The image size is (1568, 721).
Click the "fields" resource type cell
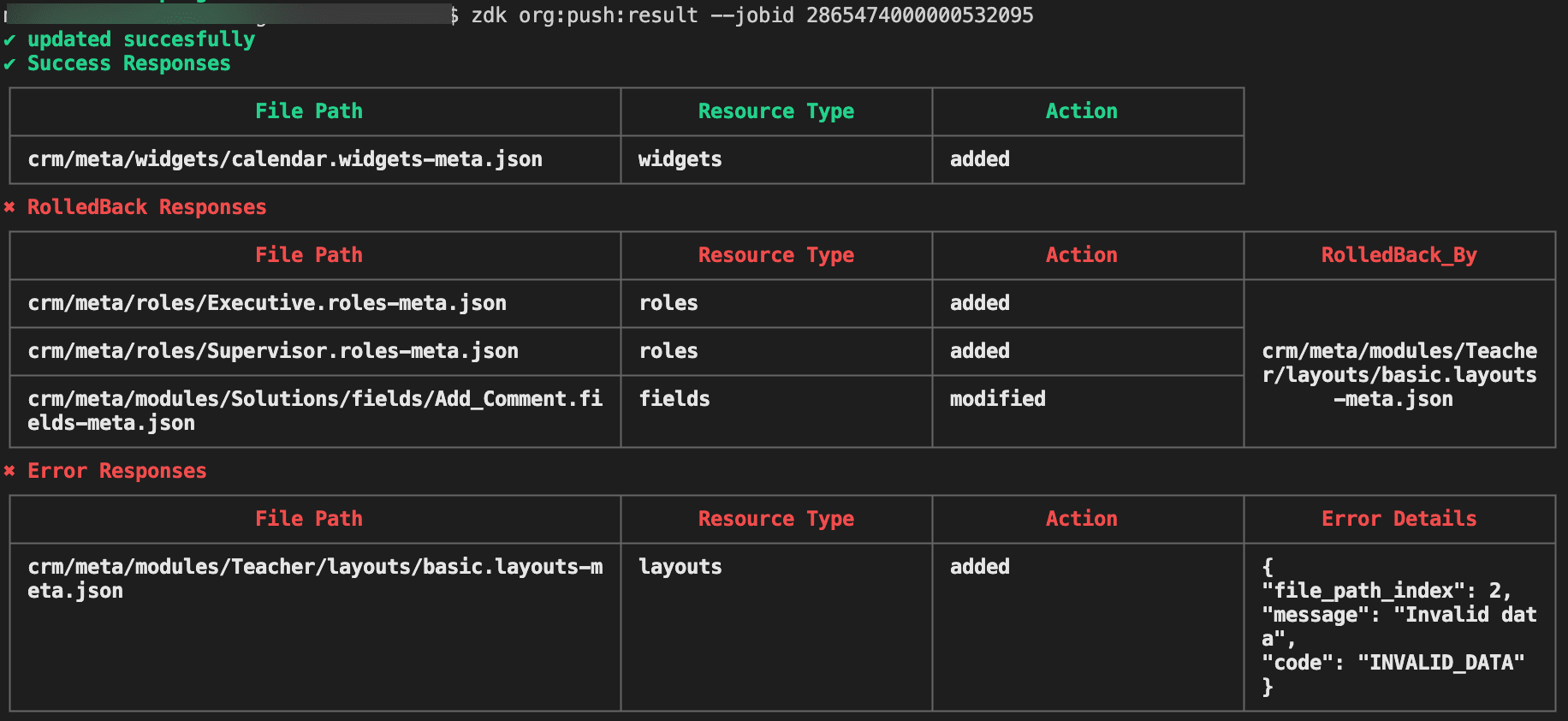tap(674, 399)
